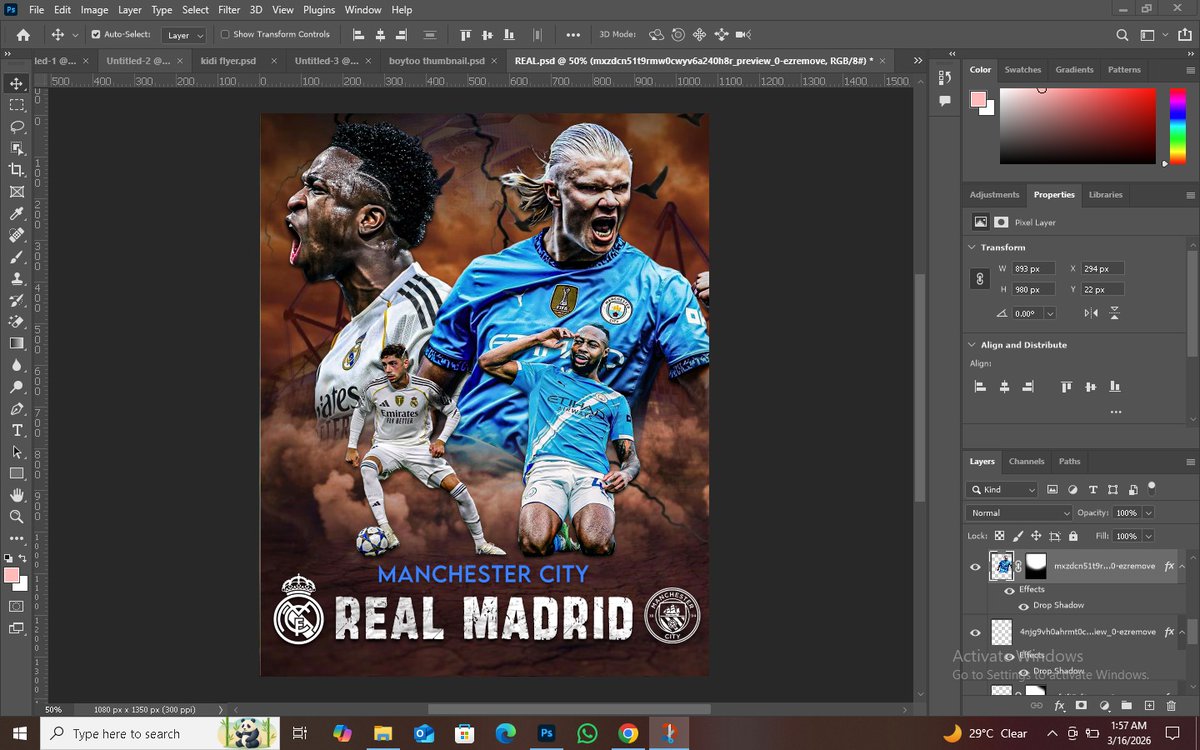Click the Home icon in options bar

(x=23, y=34)
